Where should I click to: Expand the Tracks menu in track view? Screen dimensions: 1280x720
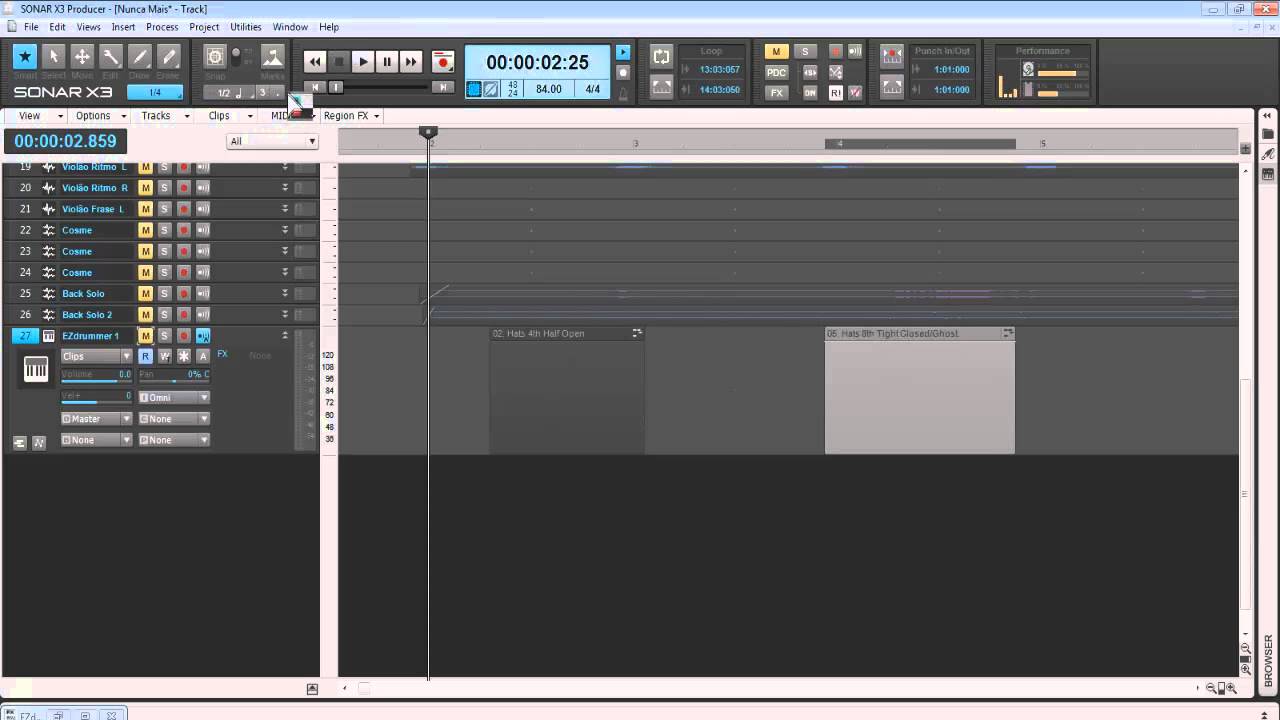coord(163,116)
